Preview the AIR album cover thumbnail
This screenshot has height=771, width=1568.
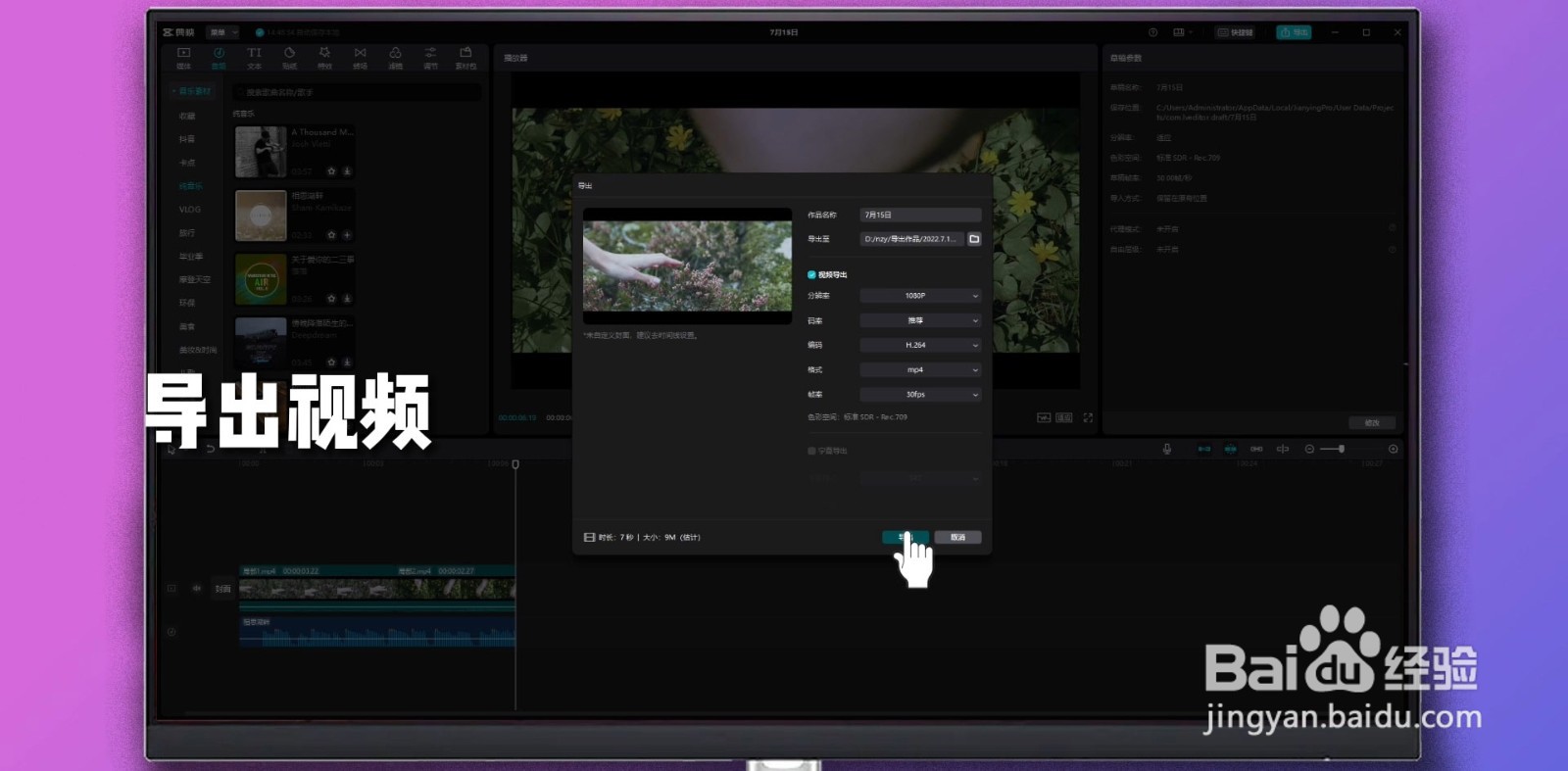(261, 279)
